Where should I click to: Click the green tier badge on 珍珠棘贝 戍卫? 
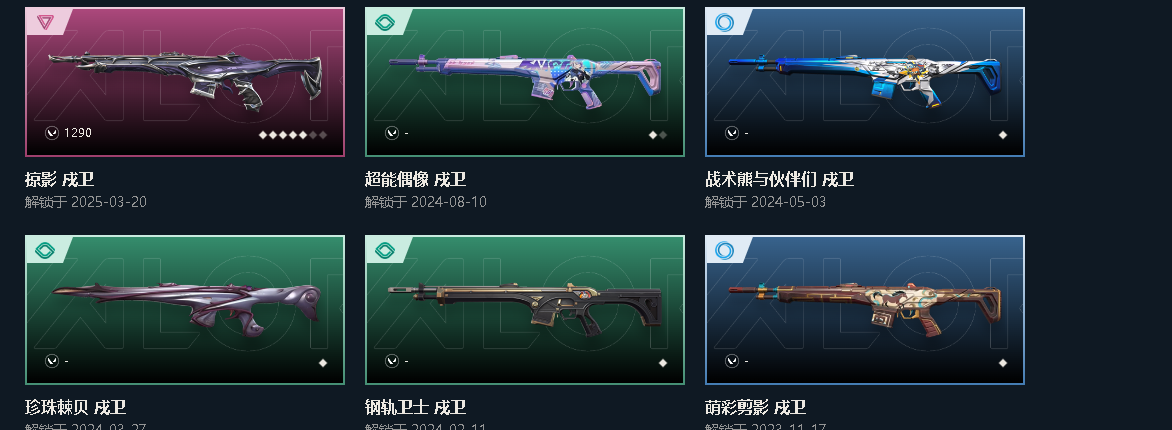45,251
